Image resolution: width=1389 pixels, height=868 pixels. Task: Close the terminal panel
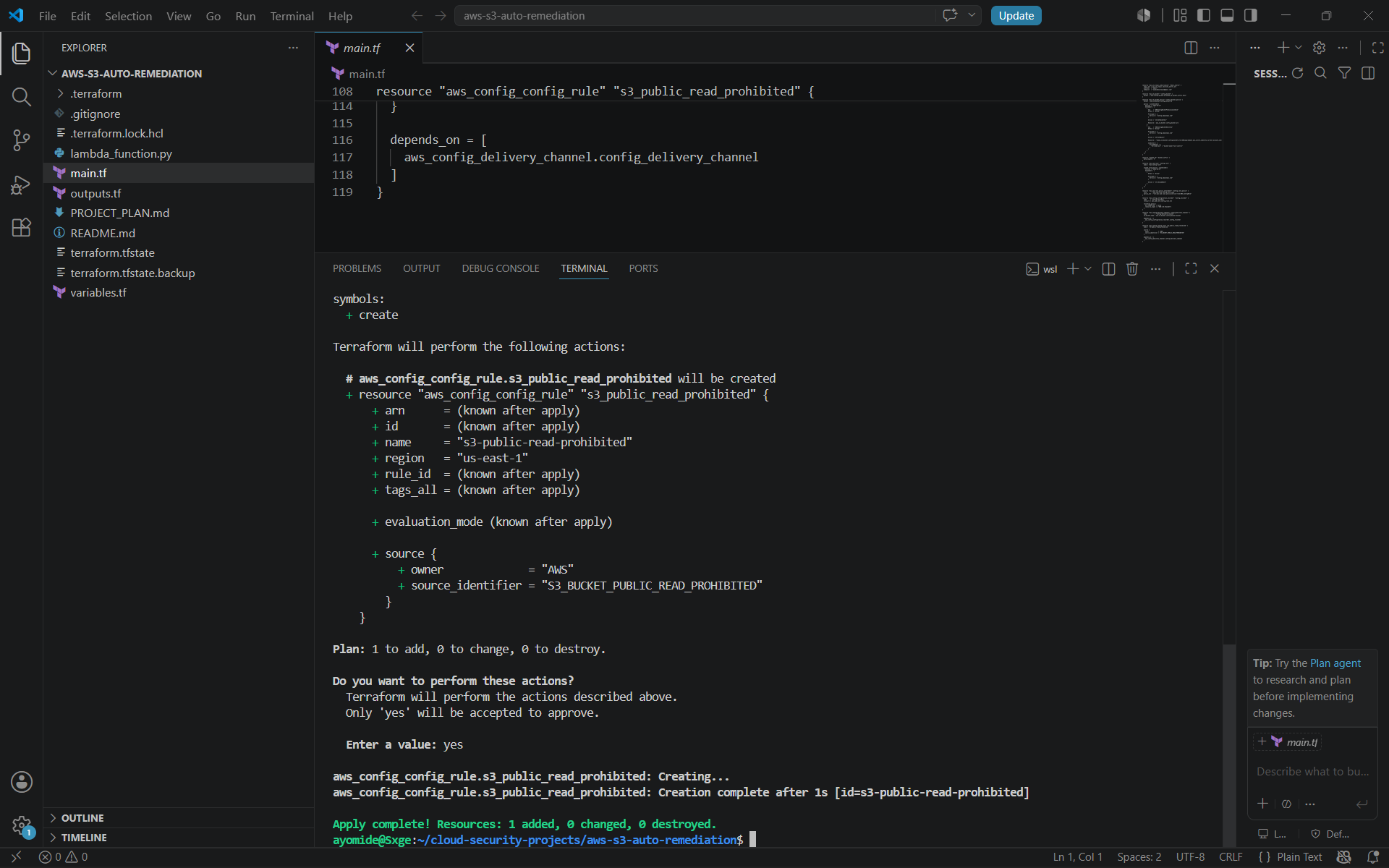coord(1215,268)
